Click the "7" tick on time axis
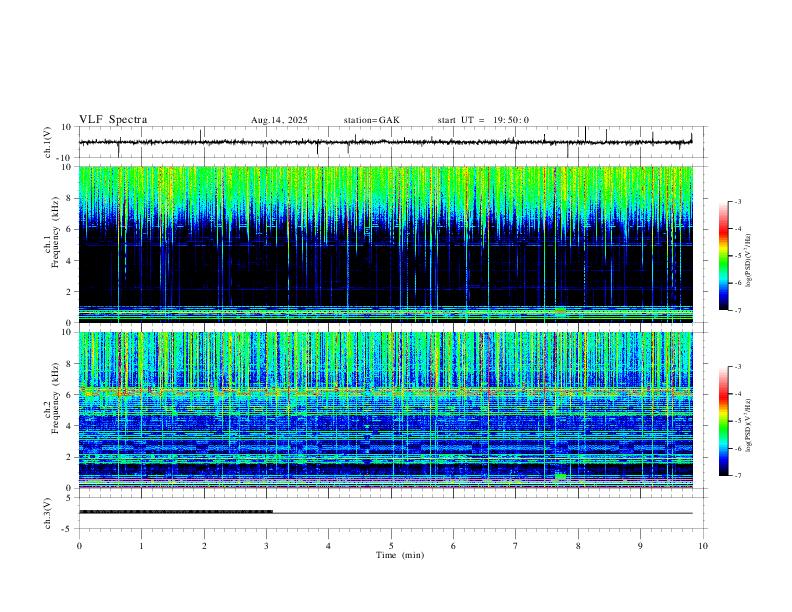The height and width of the screenshot is (612, 792). pyautogui.click(x=516, y=546)
